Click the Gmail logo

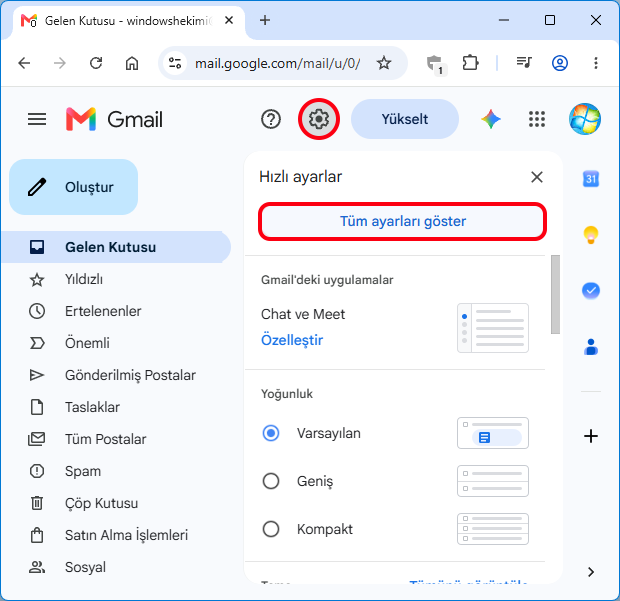[114, 119]
